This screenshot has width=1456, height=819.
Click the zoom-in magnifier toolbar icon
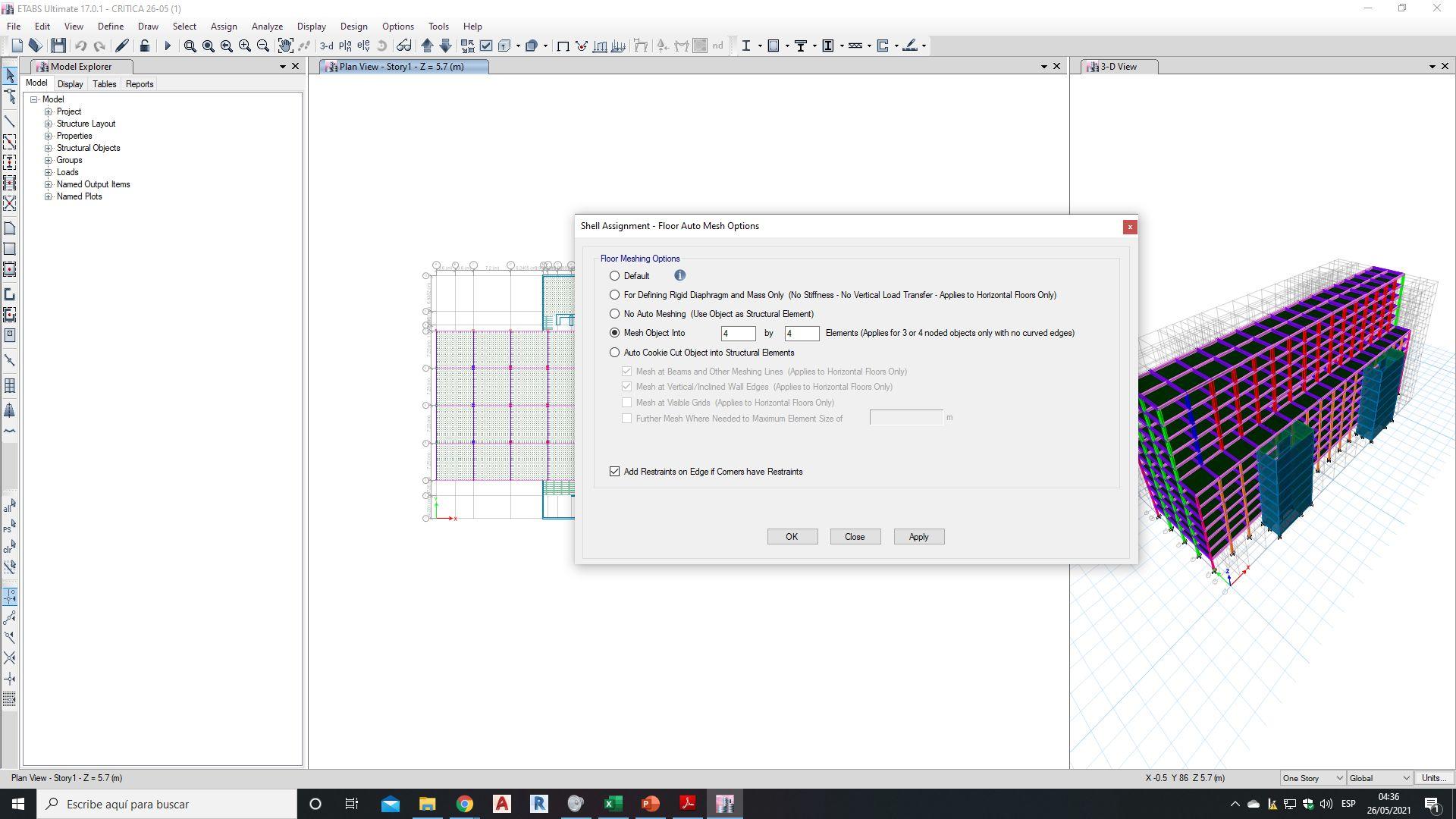pos(244,46)
